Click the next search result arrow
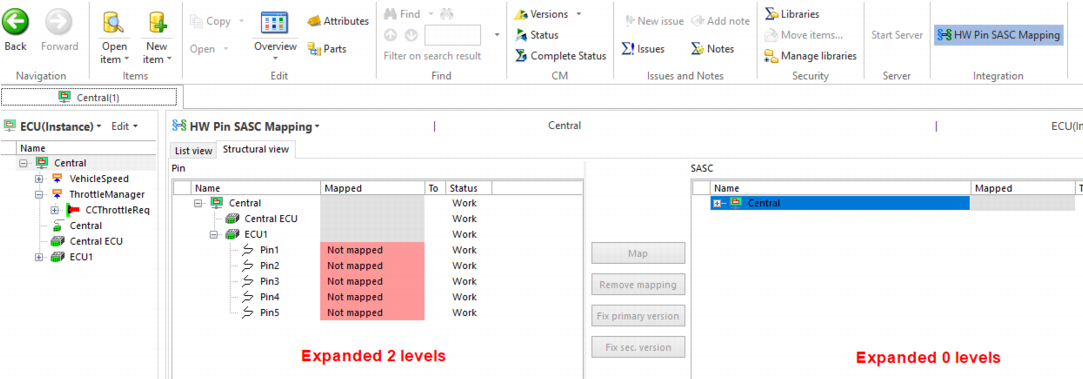Viewport: 1083px width, 379px height. pyautogui.click(x=411, y=35)
